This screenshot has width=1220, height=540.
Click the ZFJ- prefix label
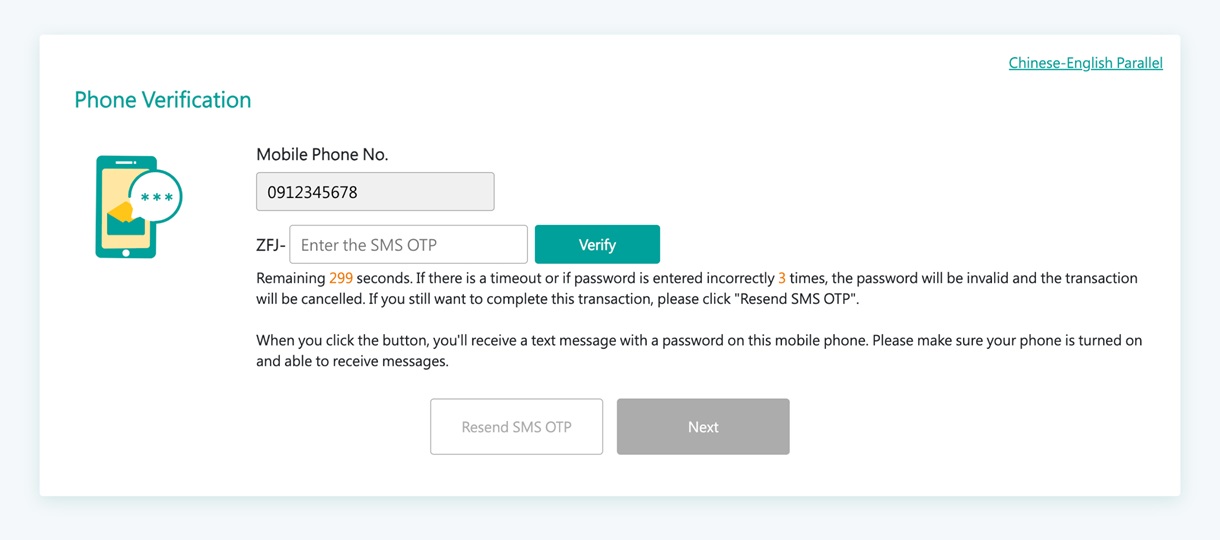270,245
